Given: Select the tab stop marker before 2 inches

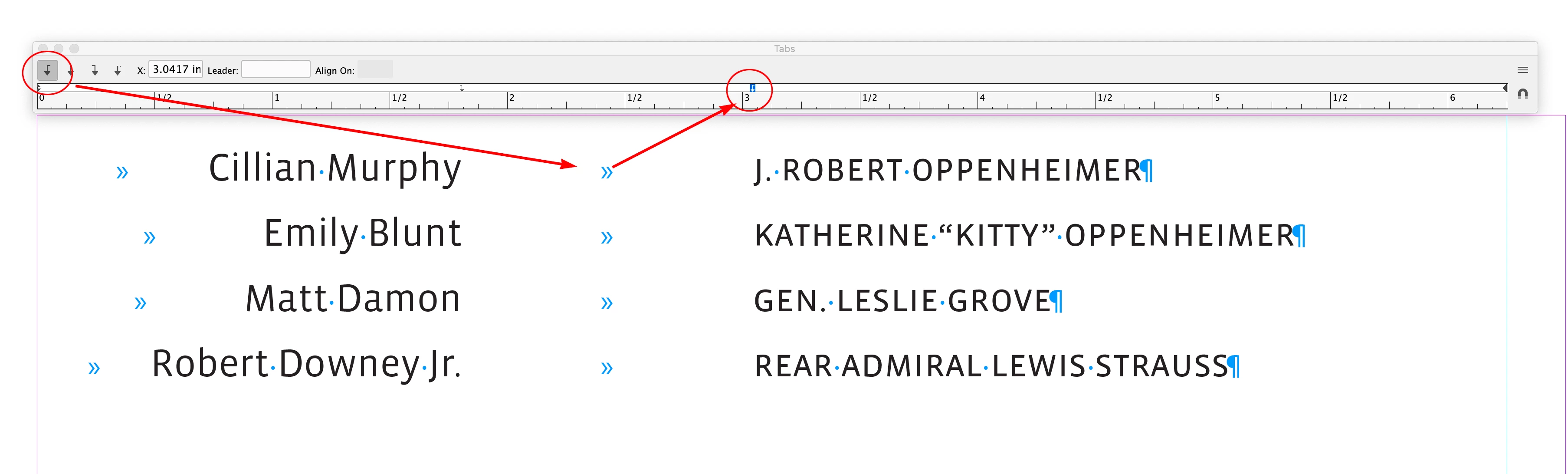Looking at the screenshot, I should [x=461, y=89].
